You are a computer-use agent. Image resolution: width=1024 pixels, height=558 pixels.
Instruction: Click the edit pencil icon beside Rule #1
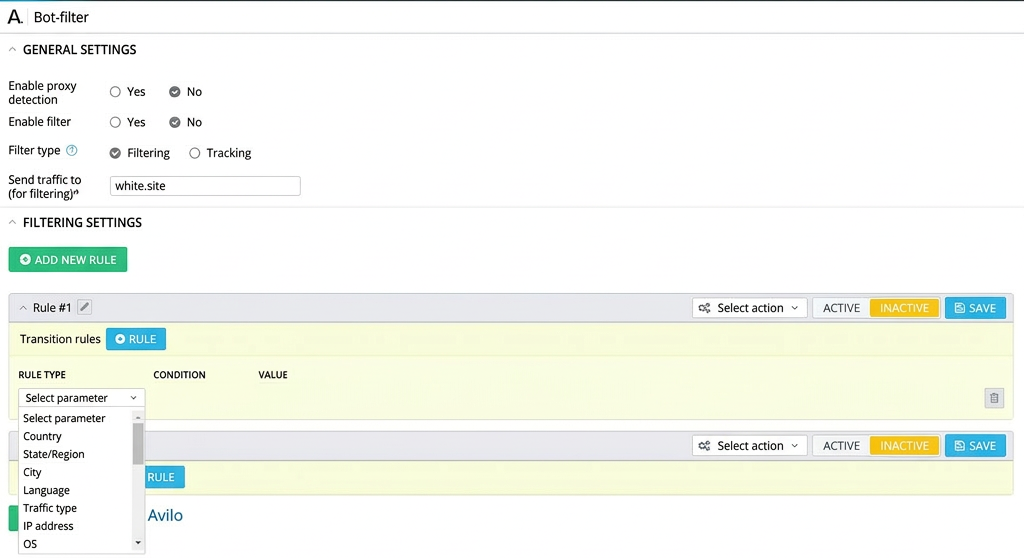click(x=84, y=307)
